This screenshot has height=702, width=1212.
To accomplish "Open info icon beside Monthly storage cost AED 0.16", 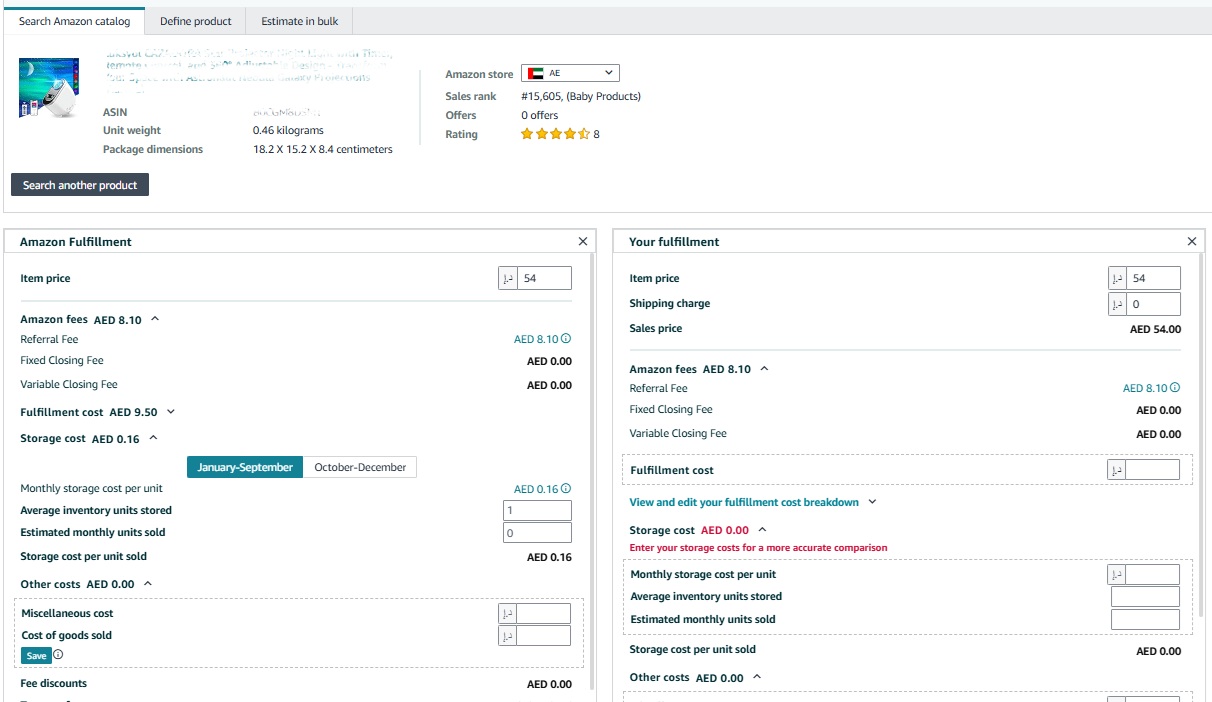I will [566, 489].
